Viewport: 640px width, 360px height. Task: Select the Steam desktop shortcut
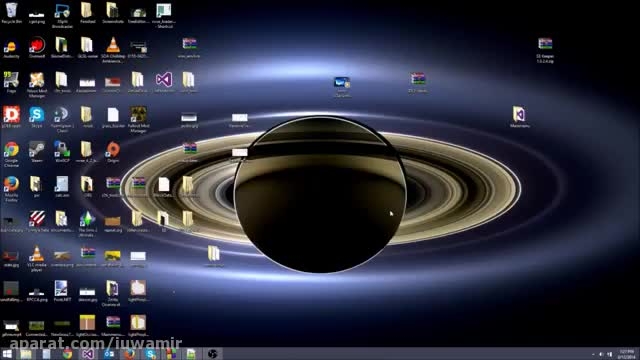[36, 152]
